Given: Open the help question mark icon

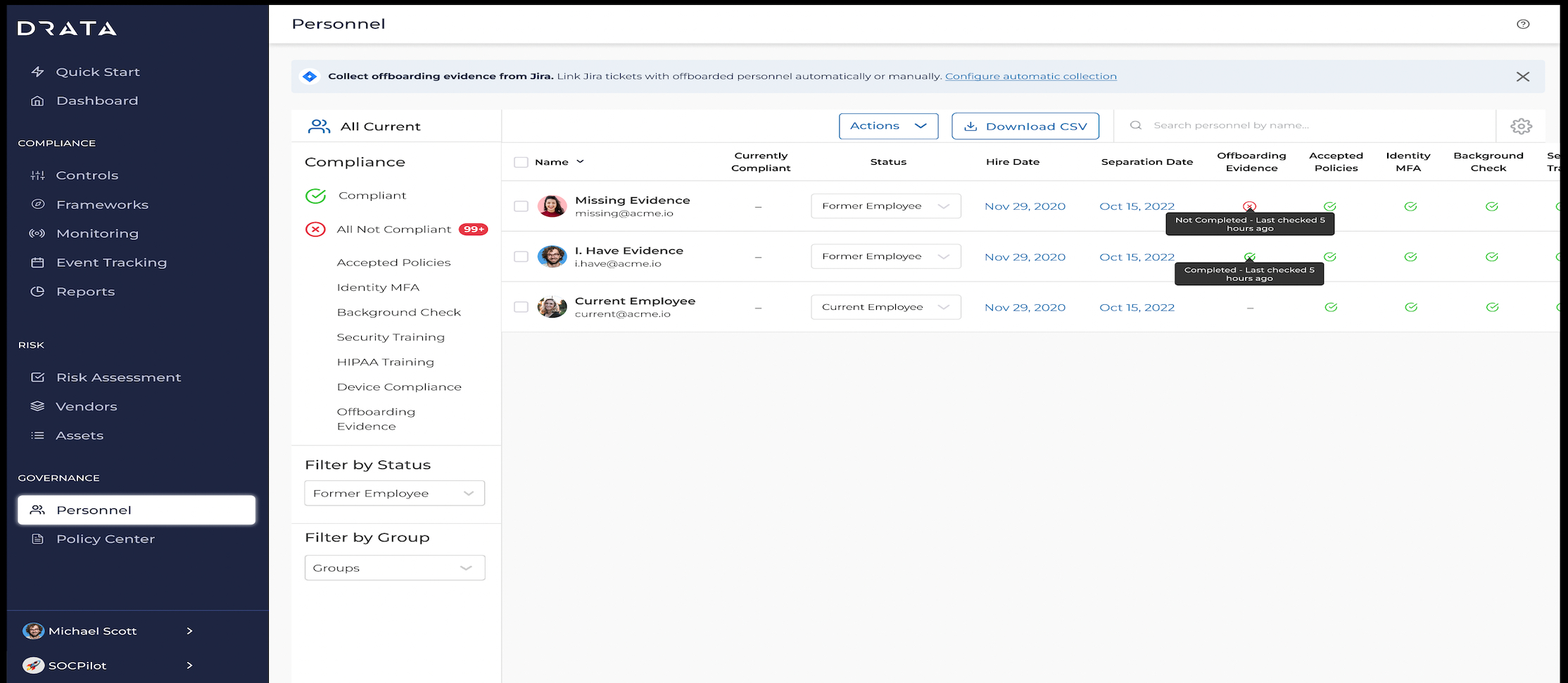Looking at the screenshot, I should (1523, 24).
